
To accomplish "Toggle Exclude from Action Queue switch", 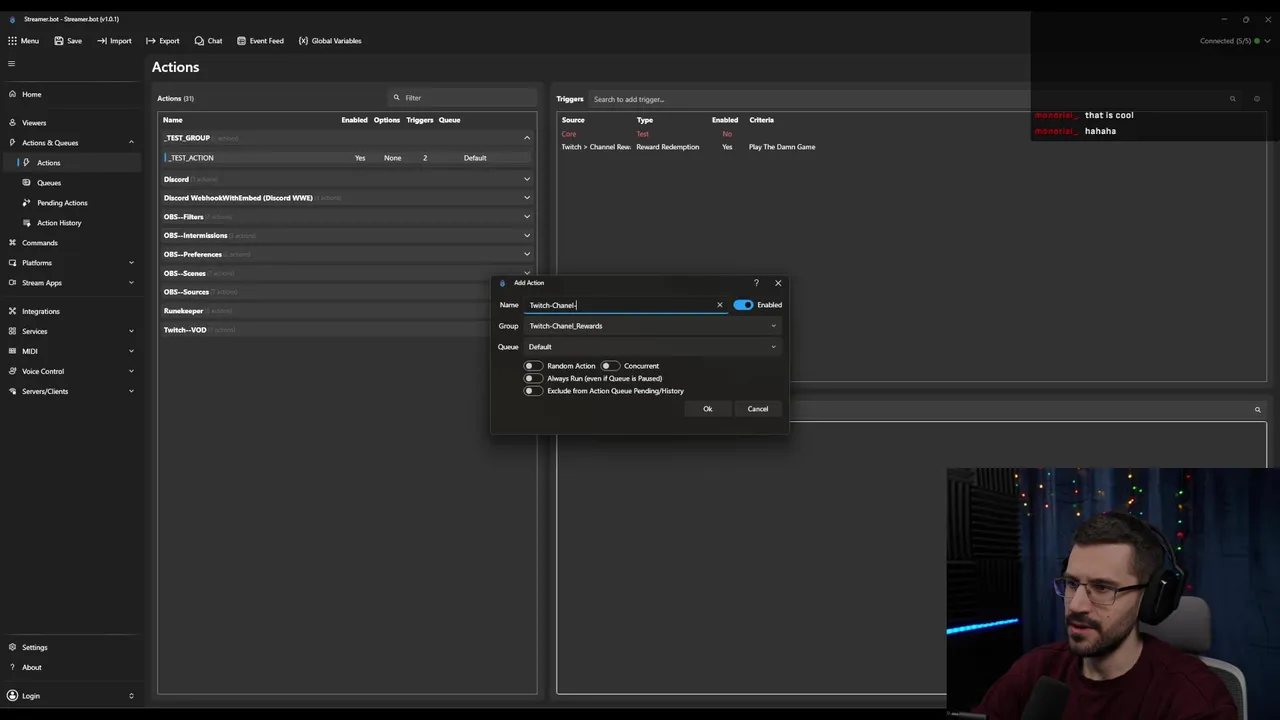I will point(534,391).
